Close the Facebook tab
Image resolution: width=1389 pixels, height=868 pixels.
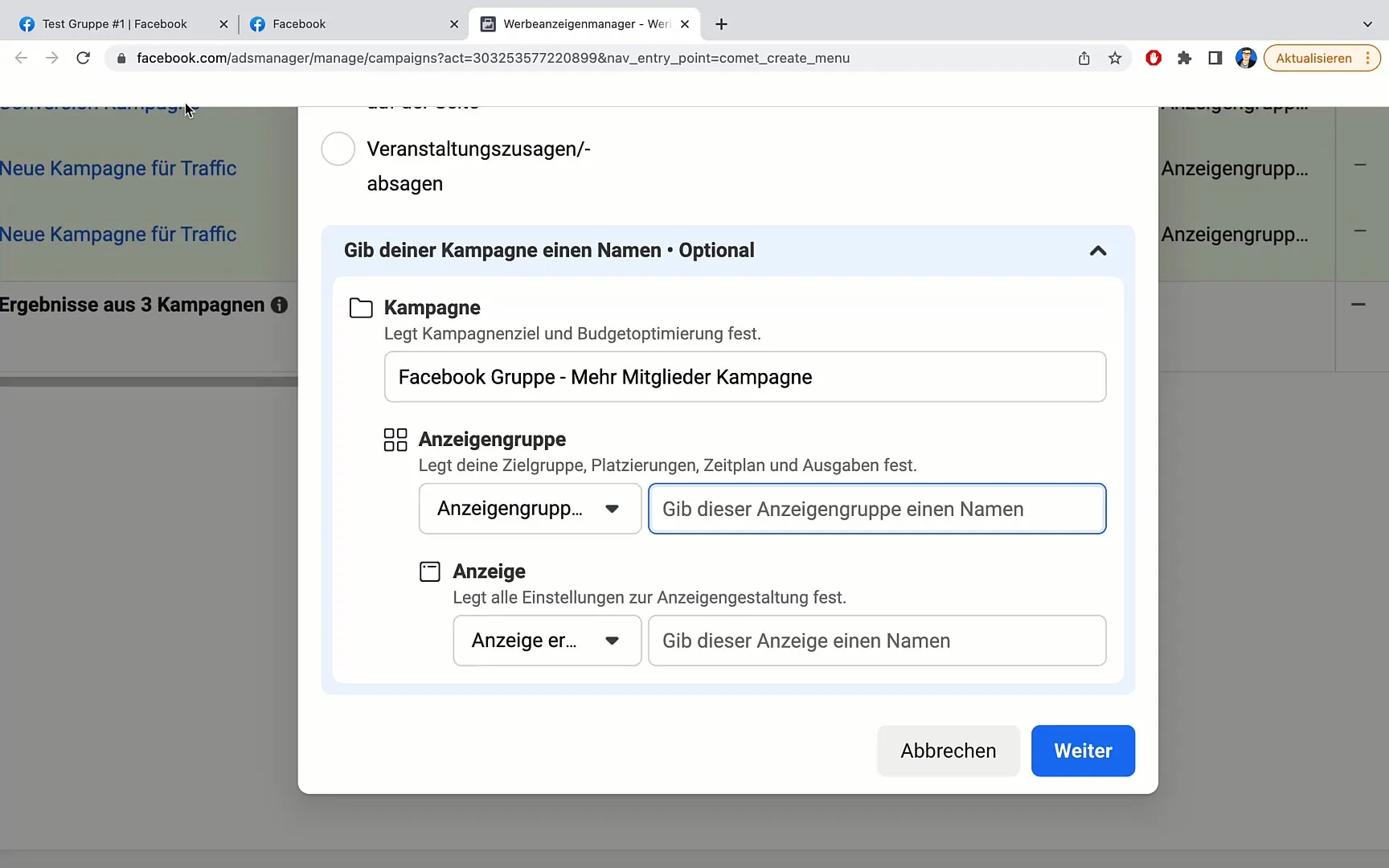(454, 24)
